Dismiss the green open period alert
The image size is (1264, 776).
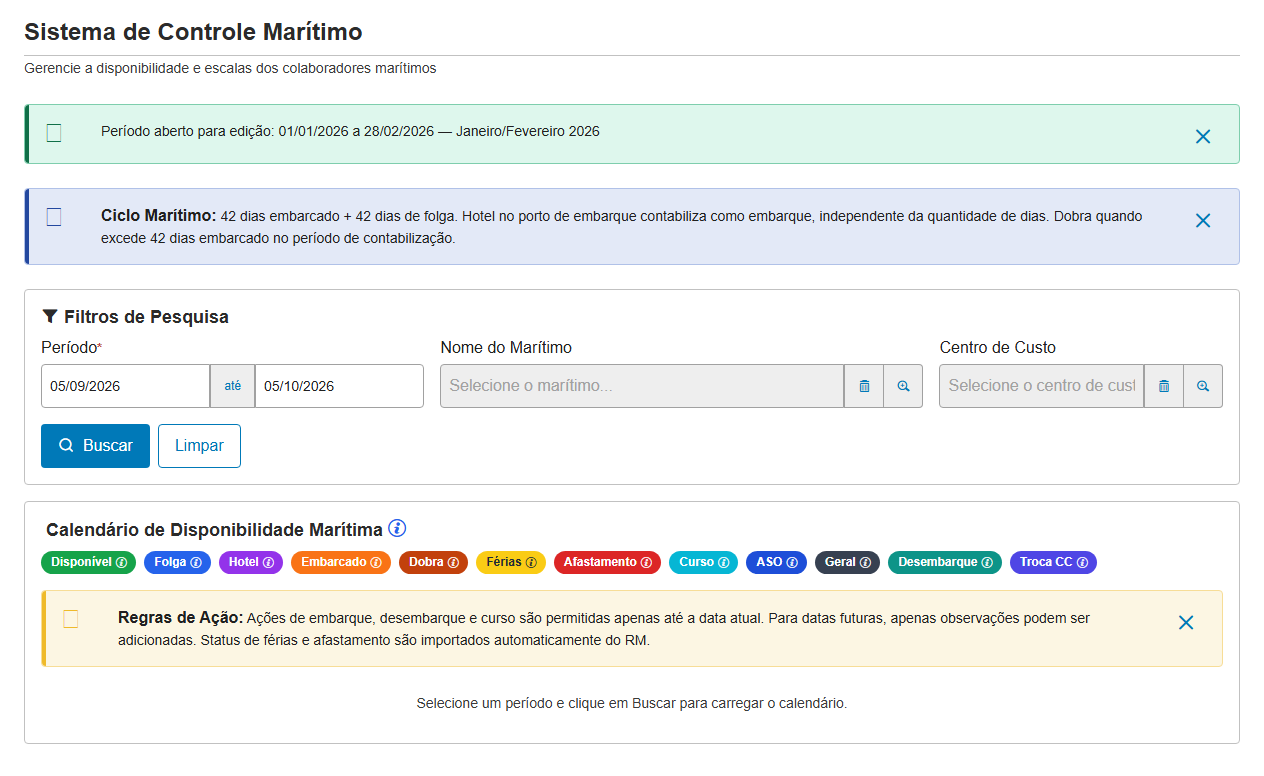point(1203,136)
